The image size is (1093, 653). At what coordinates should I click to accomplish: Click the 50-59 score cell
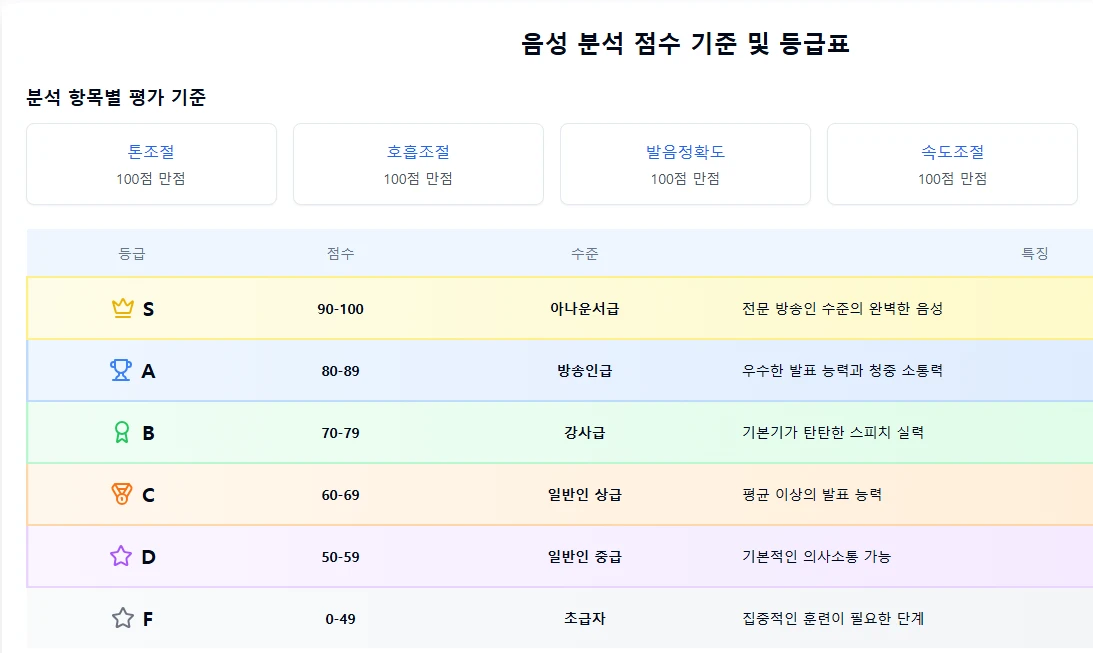341,557
